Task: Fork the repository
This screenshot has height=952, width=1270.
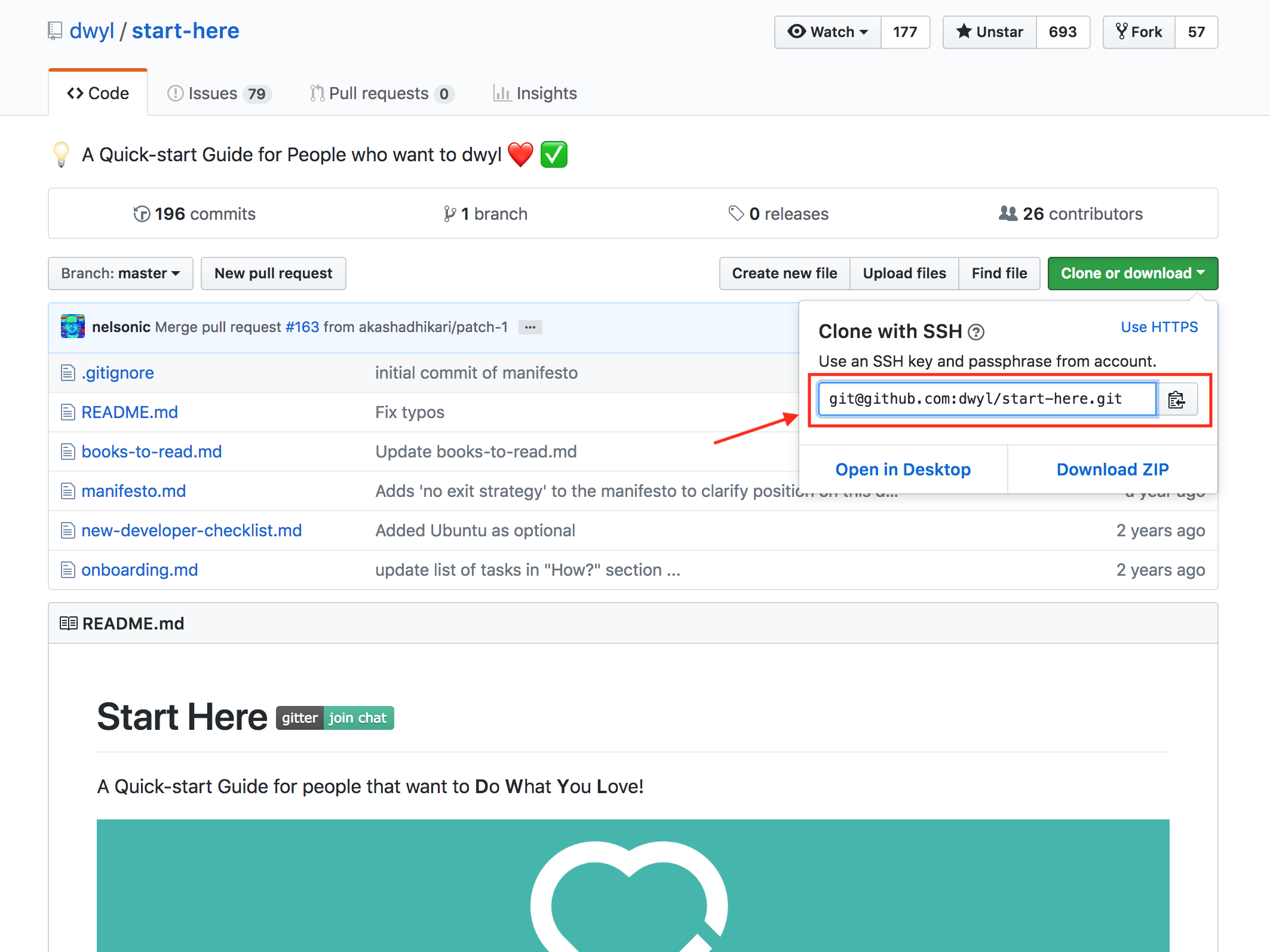Action: [1139, 32]
